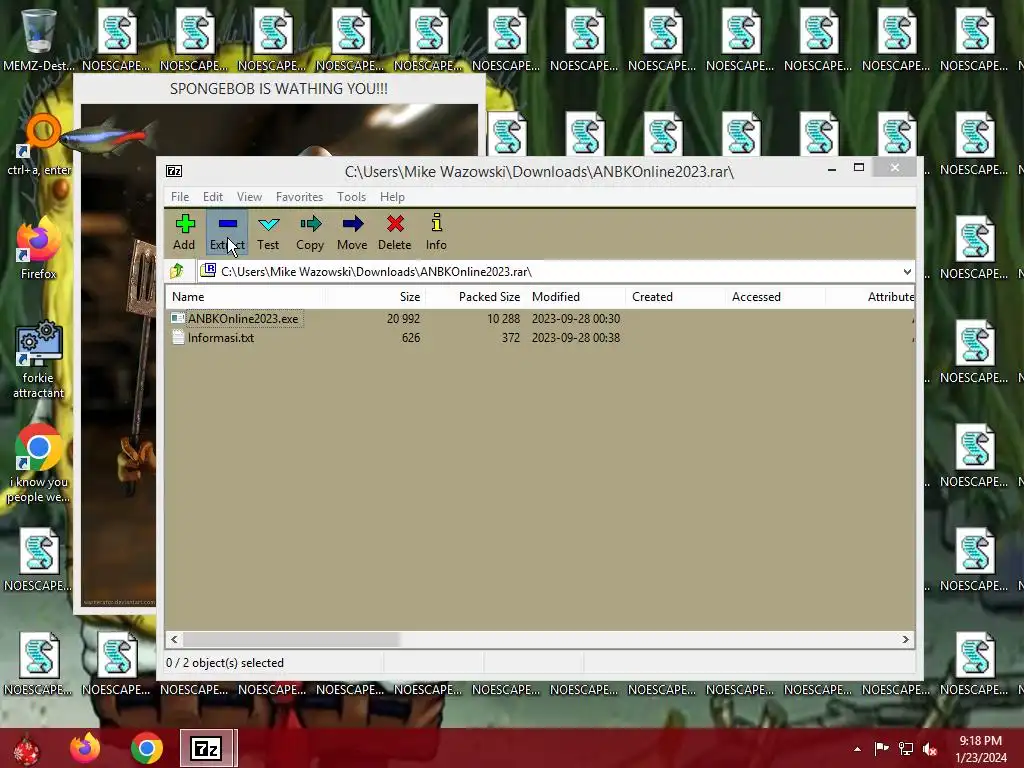Select the ANBKOnline2023.exe file icon
The image size is (1024, 768).
pos(178,318)
